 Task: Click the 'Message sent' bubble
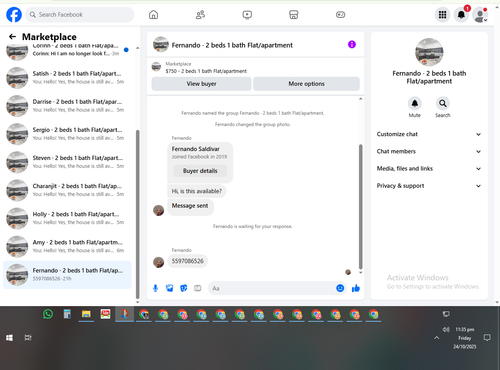pyautogui.click(x=190, y=206)
